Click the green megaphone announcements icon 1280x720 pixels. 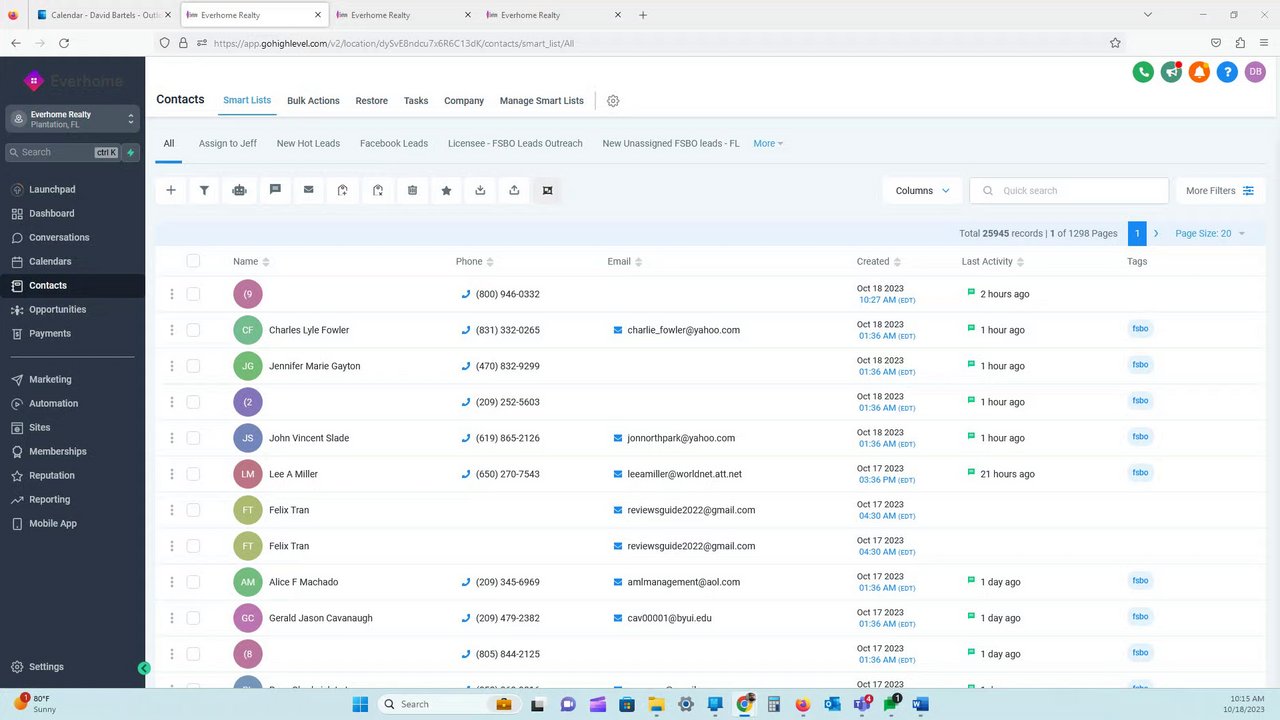click(1171, 72)
